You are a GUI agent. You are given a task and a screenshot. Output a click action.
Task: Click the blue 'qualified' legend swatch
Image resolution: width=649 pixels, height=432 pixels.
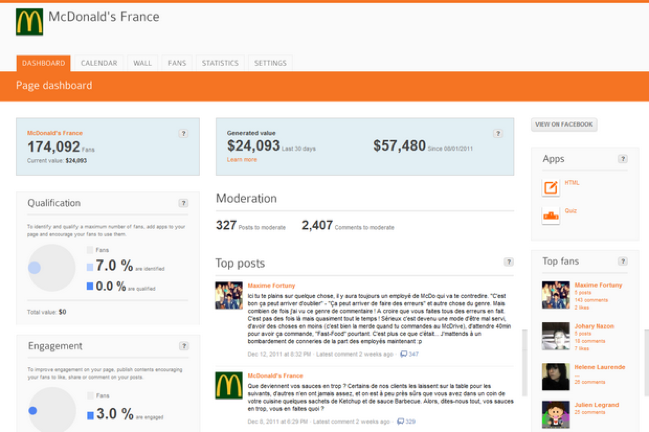[90, 286]
